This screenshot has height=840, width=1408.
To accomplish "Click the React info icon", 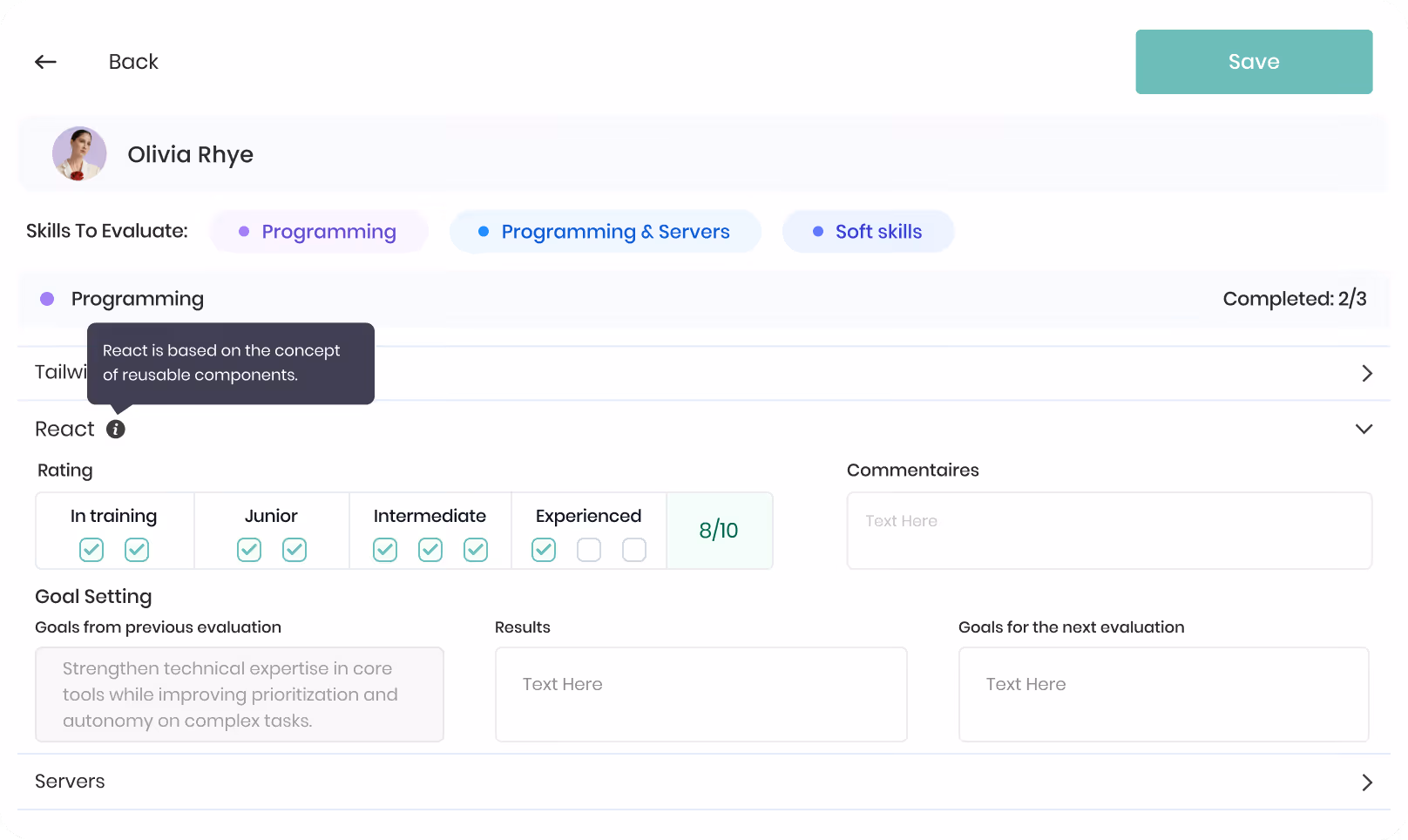I will tap(116, 429).
